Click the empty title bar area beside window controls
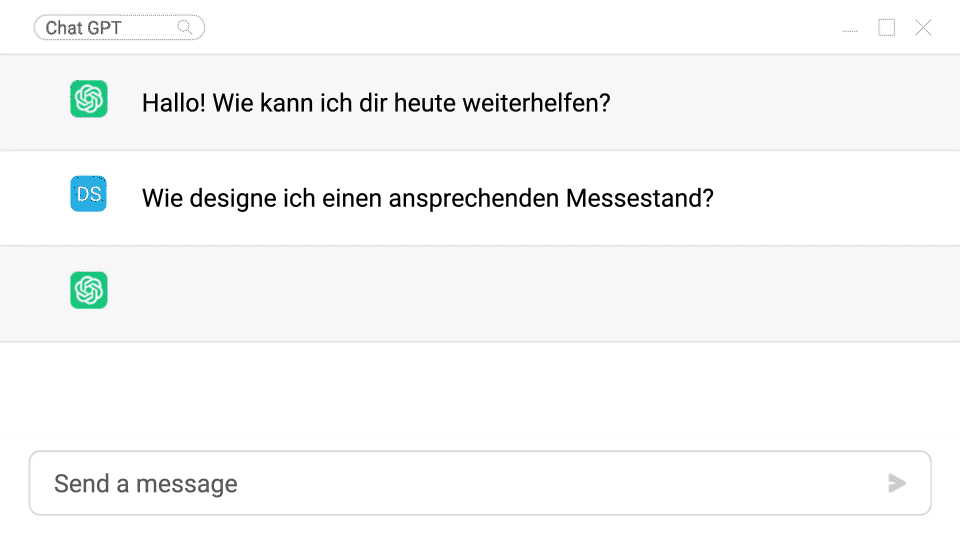 (x=520, y=28)
